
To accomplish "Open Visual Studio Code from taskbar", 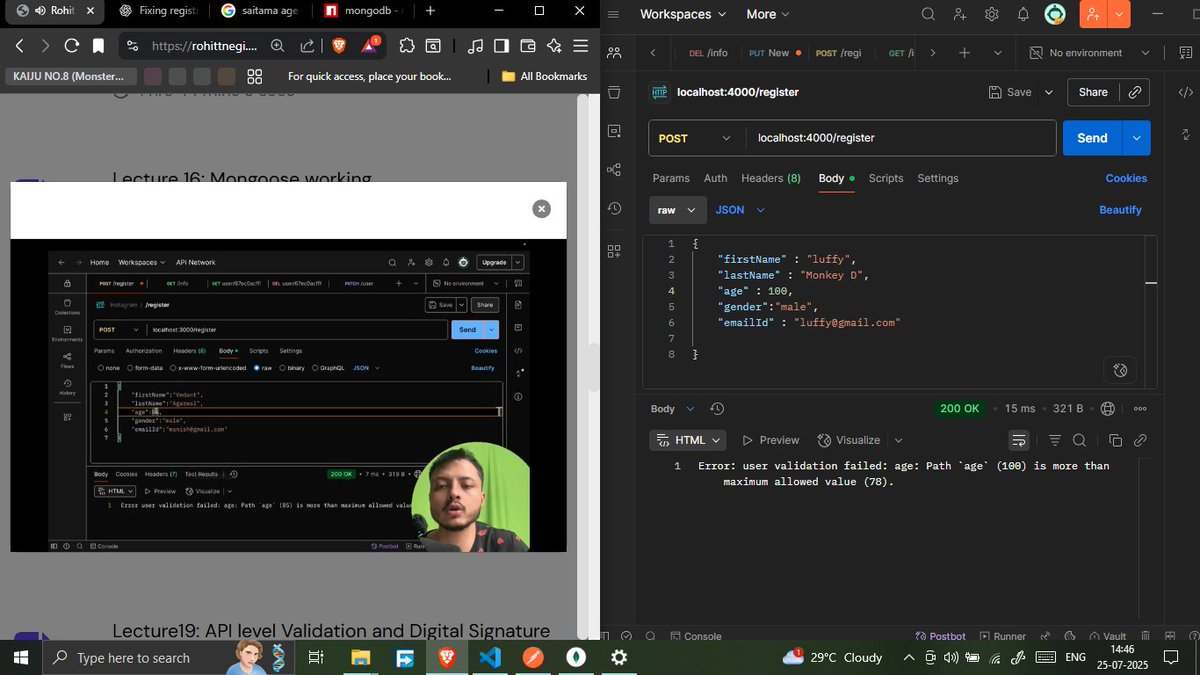I will coord(490,657).
